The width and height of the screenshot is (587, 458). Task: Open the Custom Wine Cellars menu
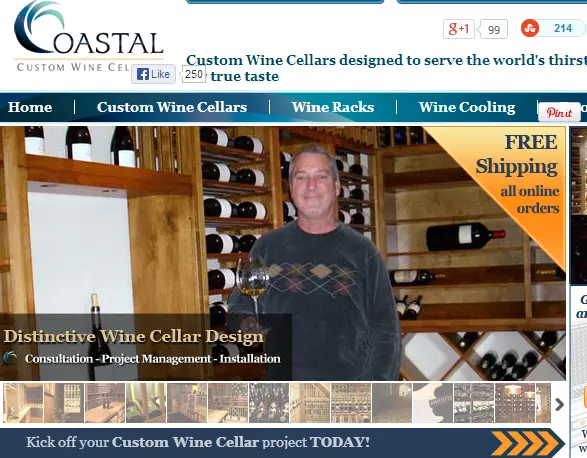[x=172, y=107]
